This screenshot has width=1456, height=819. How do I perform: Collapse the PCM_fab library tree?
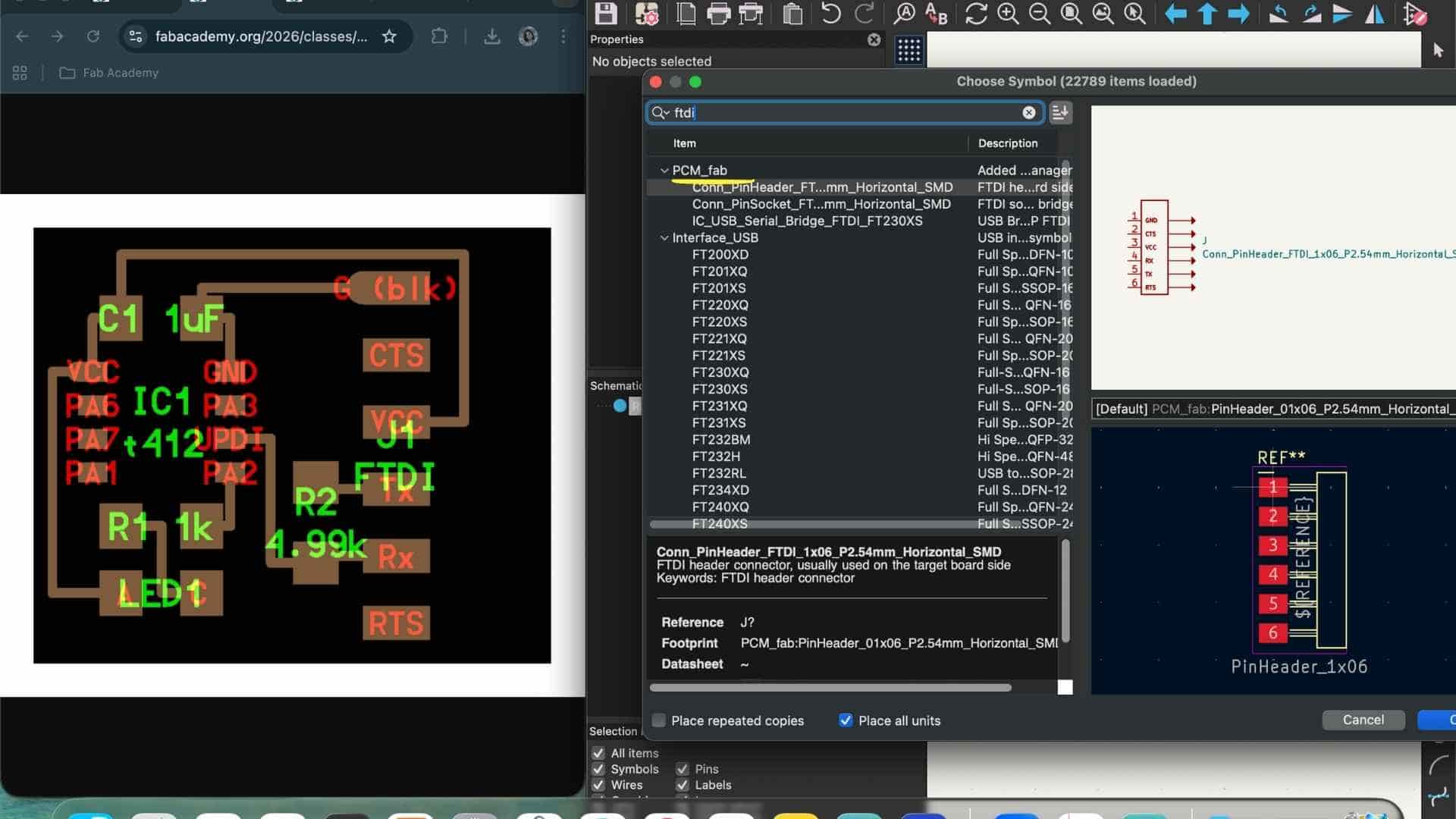[664, 171]
